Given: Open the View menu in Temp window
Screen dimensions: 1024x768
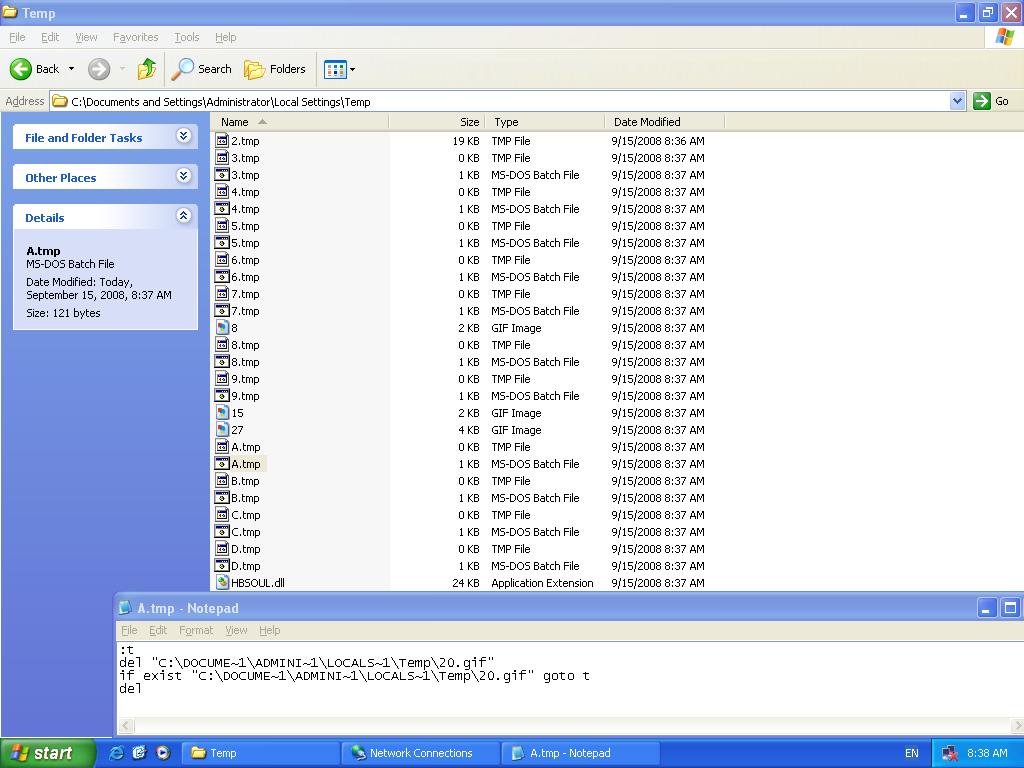Looking at the screenshot, I should (86, 37).
